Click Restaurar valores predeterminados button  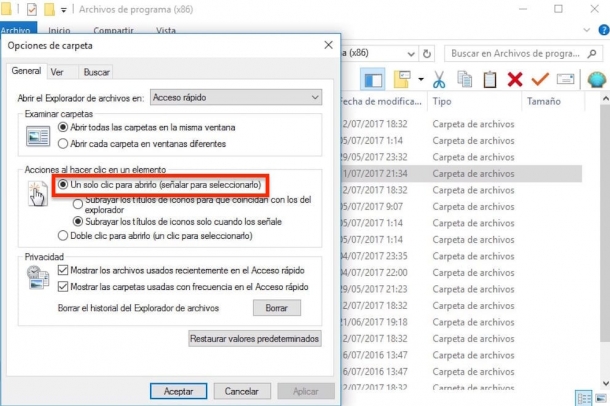[x=255, y=338]
